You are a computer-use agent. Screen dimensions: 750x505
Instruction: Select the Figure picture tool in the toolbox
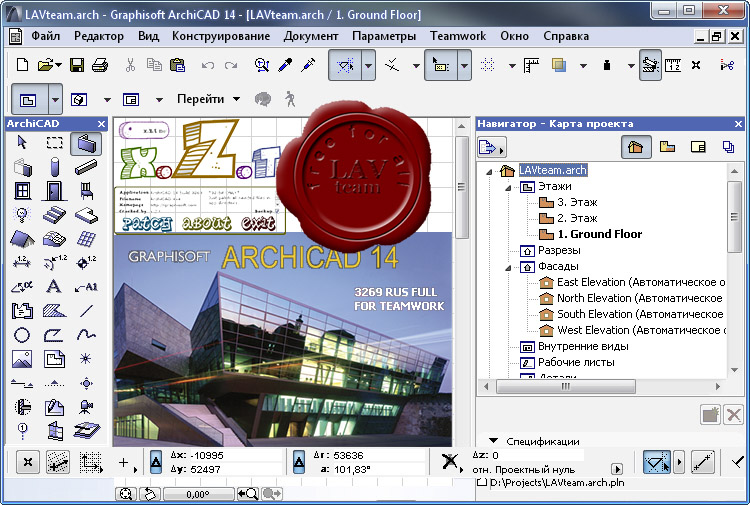click(22, 359)
